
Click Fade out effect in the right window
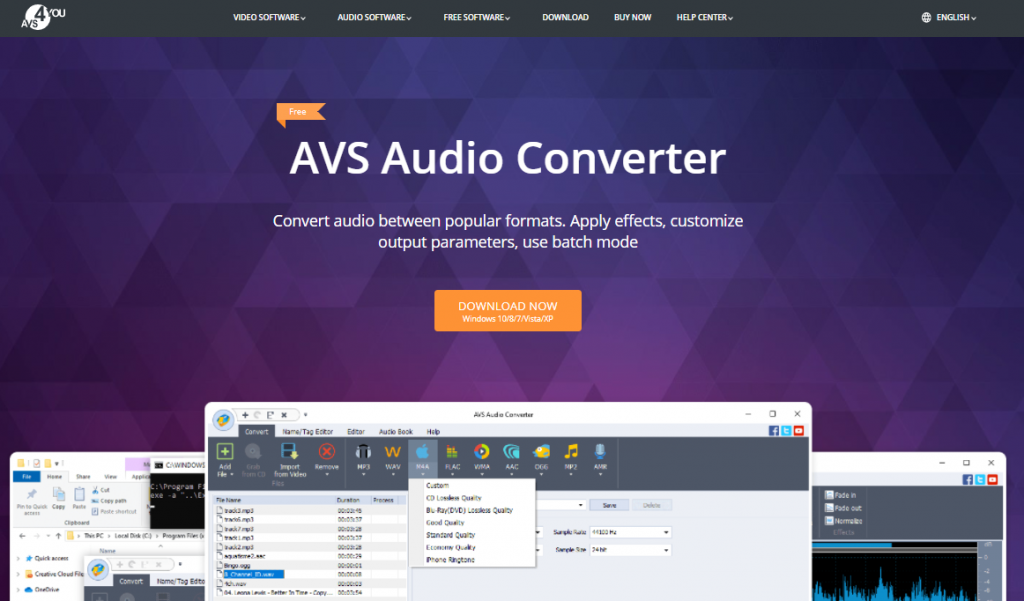point(842,508)
